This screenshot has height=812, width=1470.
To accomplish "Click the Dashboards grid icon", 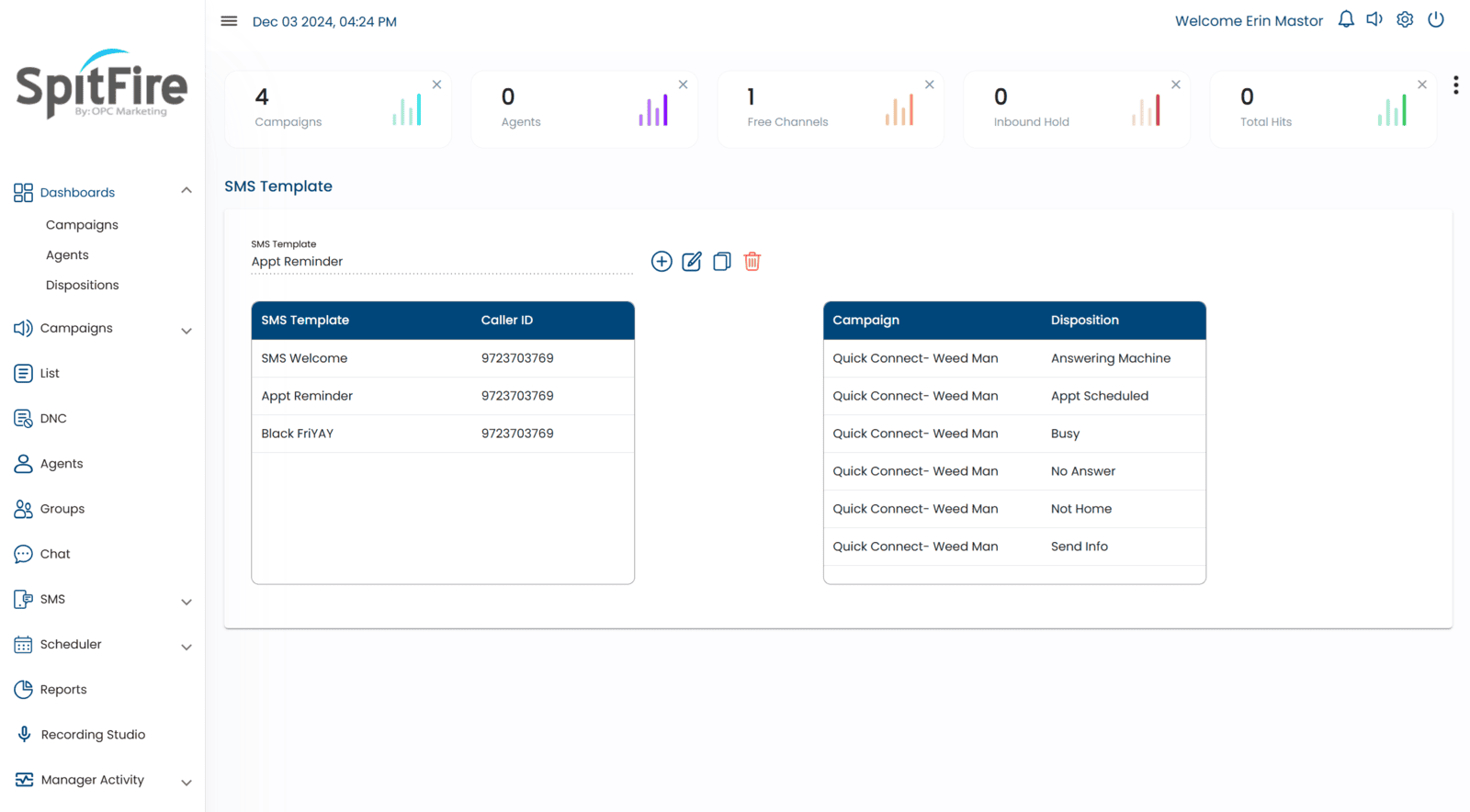I will (23, 193).
